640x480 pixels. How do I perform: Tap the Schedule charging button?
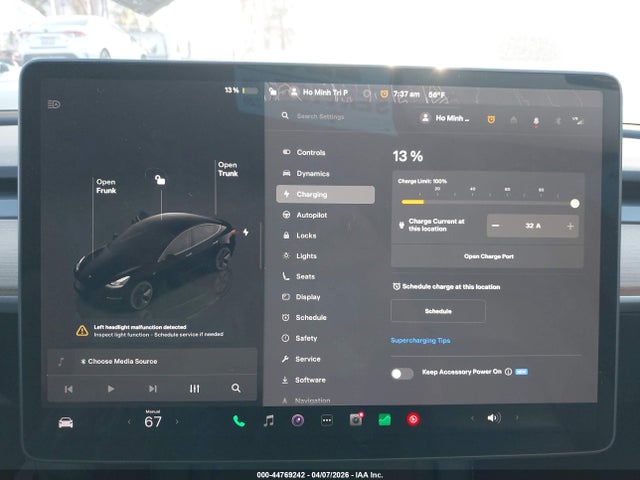(x=438, y=311)
